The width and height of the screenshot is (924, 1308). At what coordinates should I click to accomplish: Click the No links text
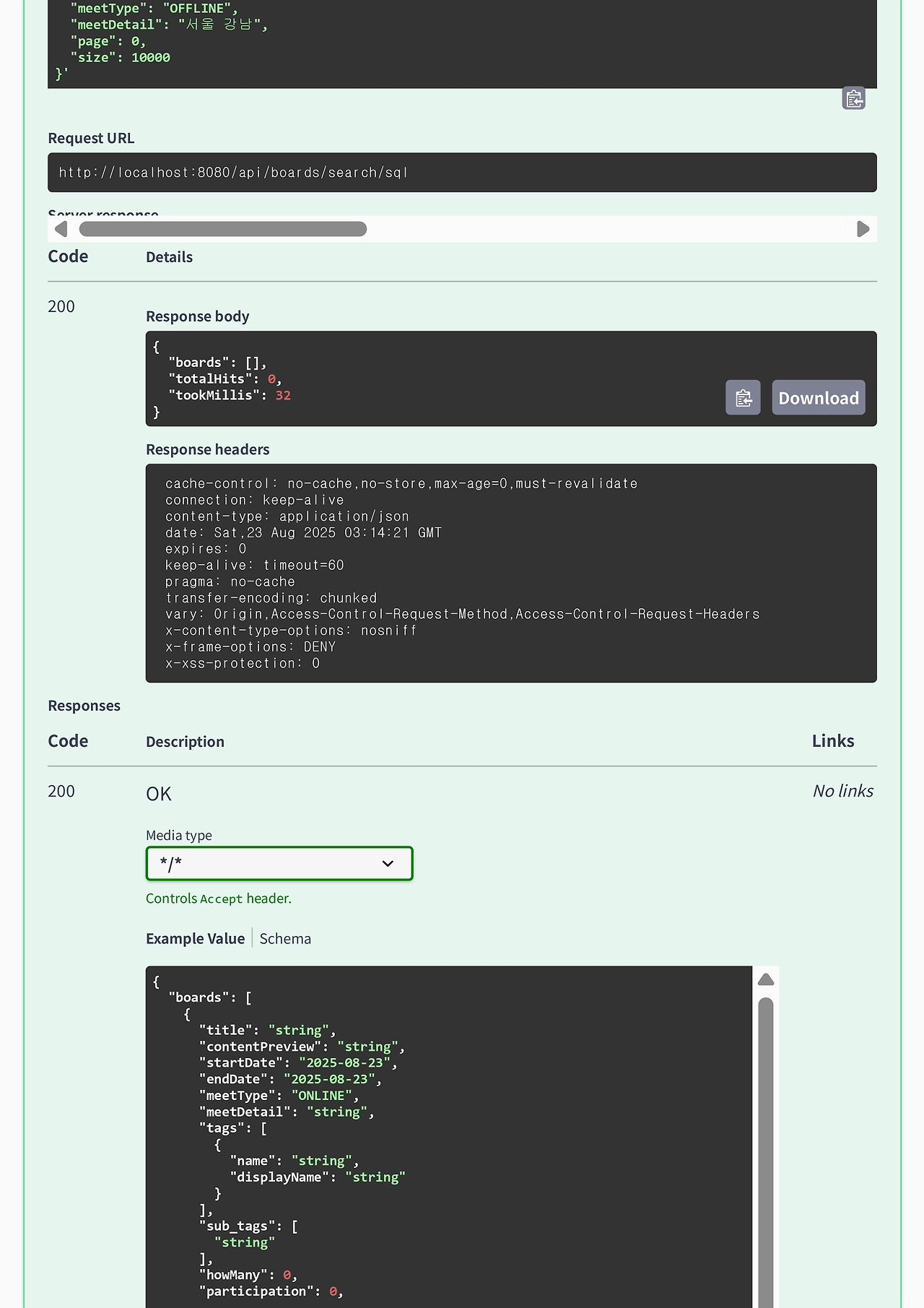click(842, 791)
